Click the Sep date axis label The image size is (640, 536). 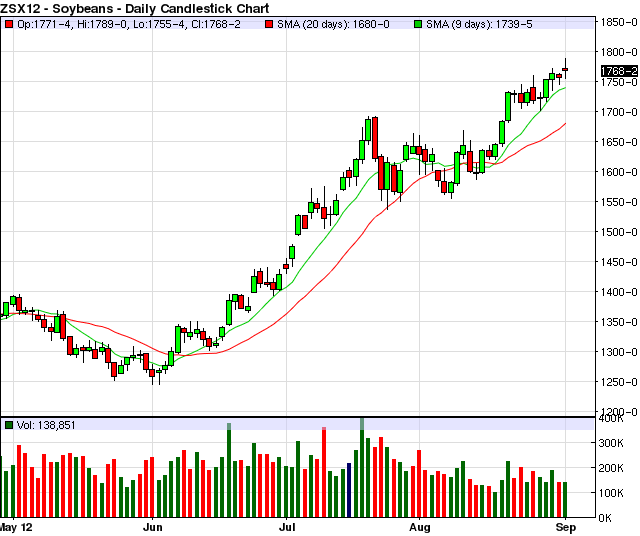pos(566,527)
